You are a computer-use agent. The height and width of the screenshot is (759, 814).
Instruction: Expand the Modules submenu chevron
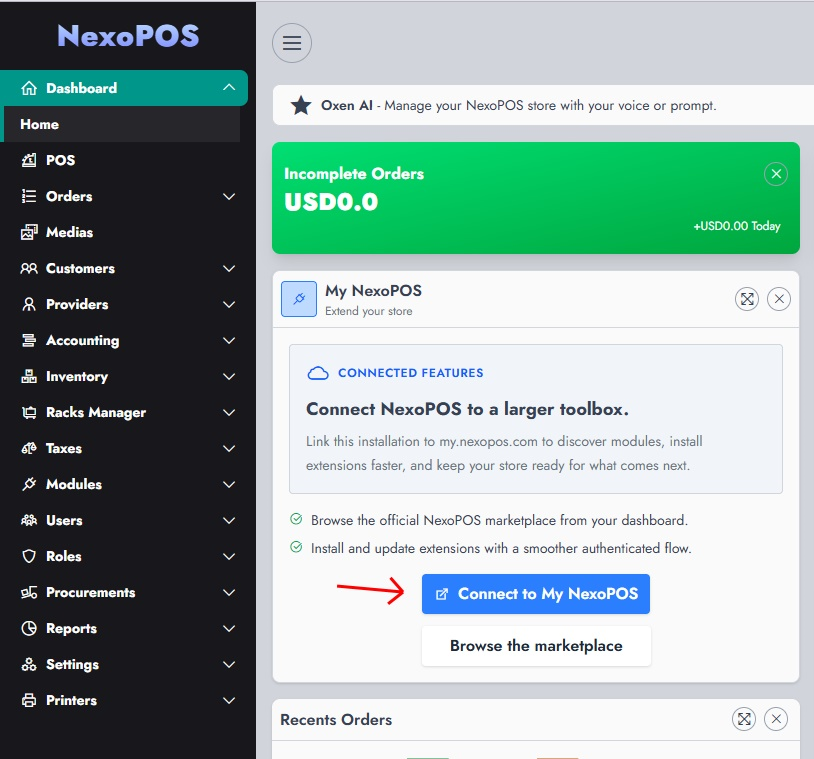coord(229,484)
